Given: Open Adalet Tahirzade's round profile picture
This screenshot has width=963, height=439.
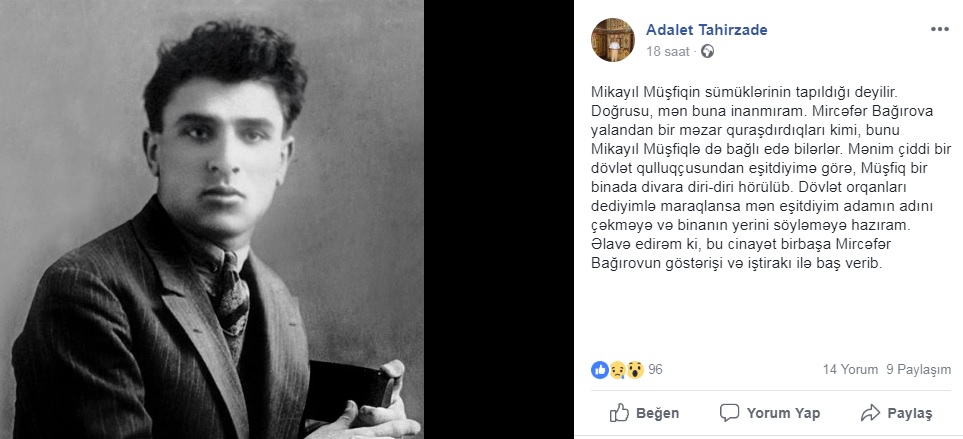Looking at the screenshot, I should (612, 40).
